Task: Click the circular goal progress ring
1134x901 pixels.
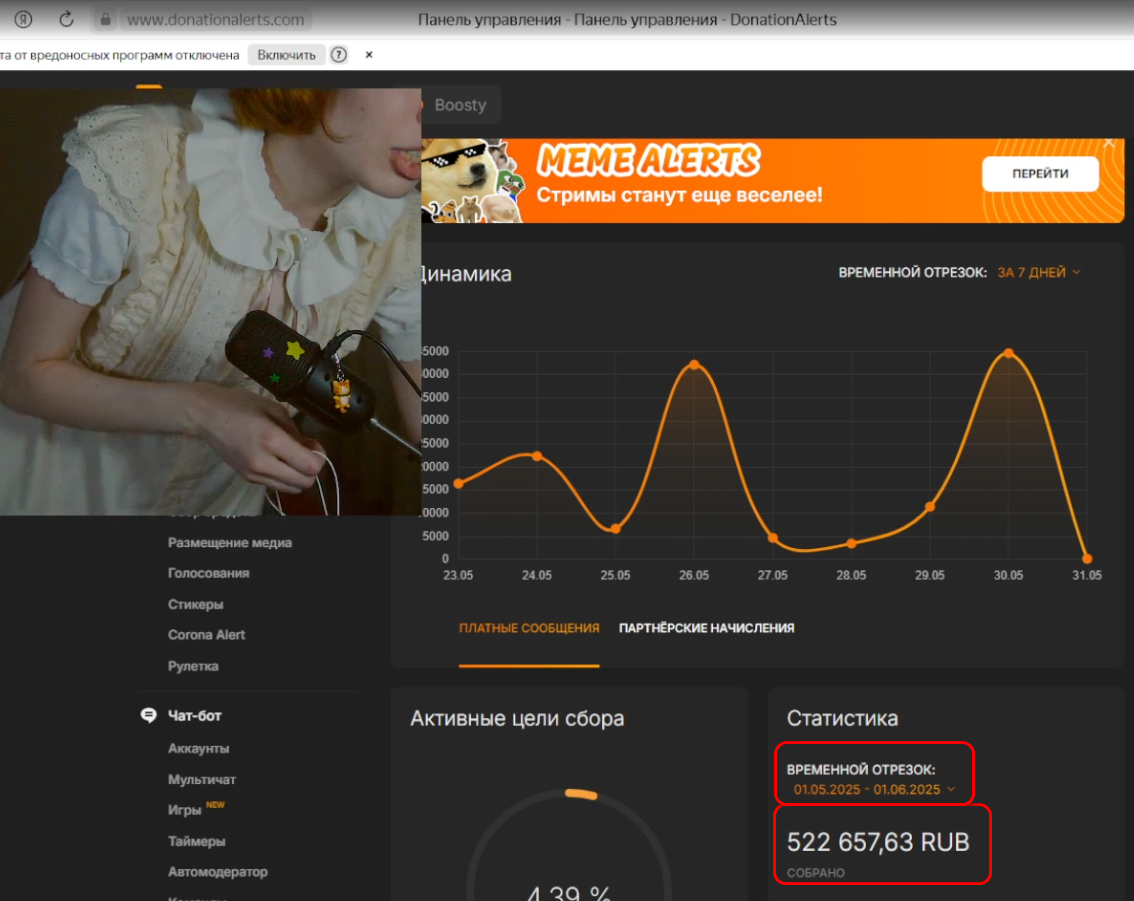Action: tap(569, 845)
